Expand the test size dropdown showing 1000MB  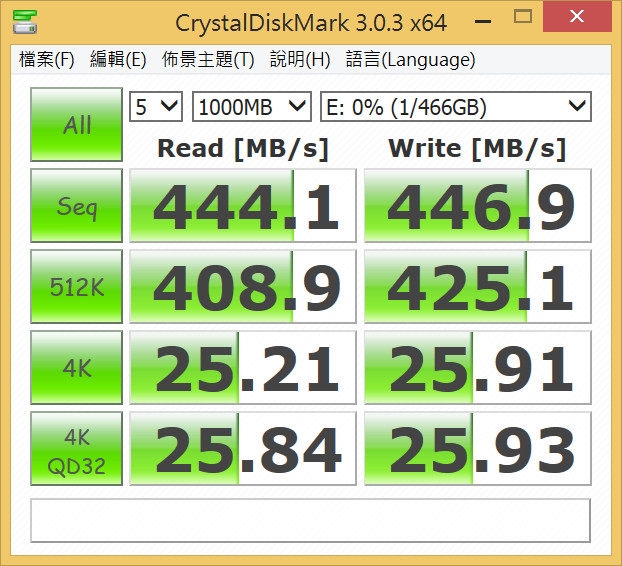[252, 107]
